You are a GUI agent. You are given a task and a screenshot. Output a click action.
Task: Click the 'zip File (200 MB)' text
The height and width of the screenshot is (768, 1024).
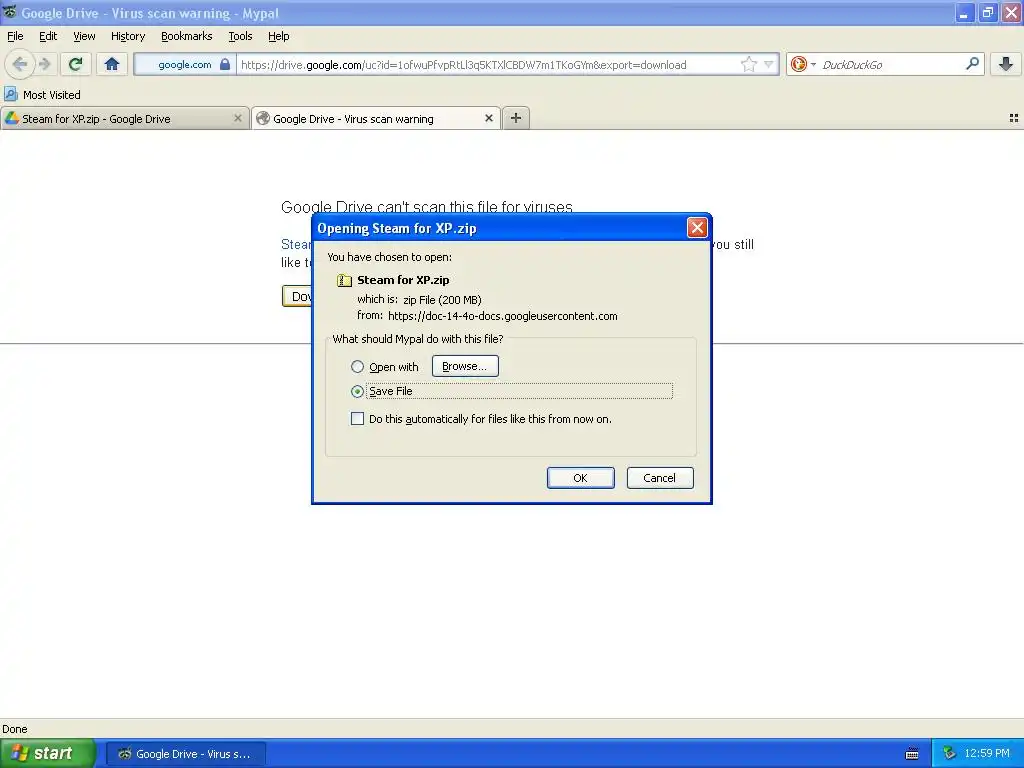[442, 300]
